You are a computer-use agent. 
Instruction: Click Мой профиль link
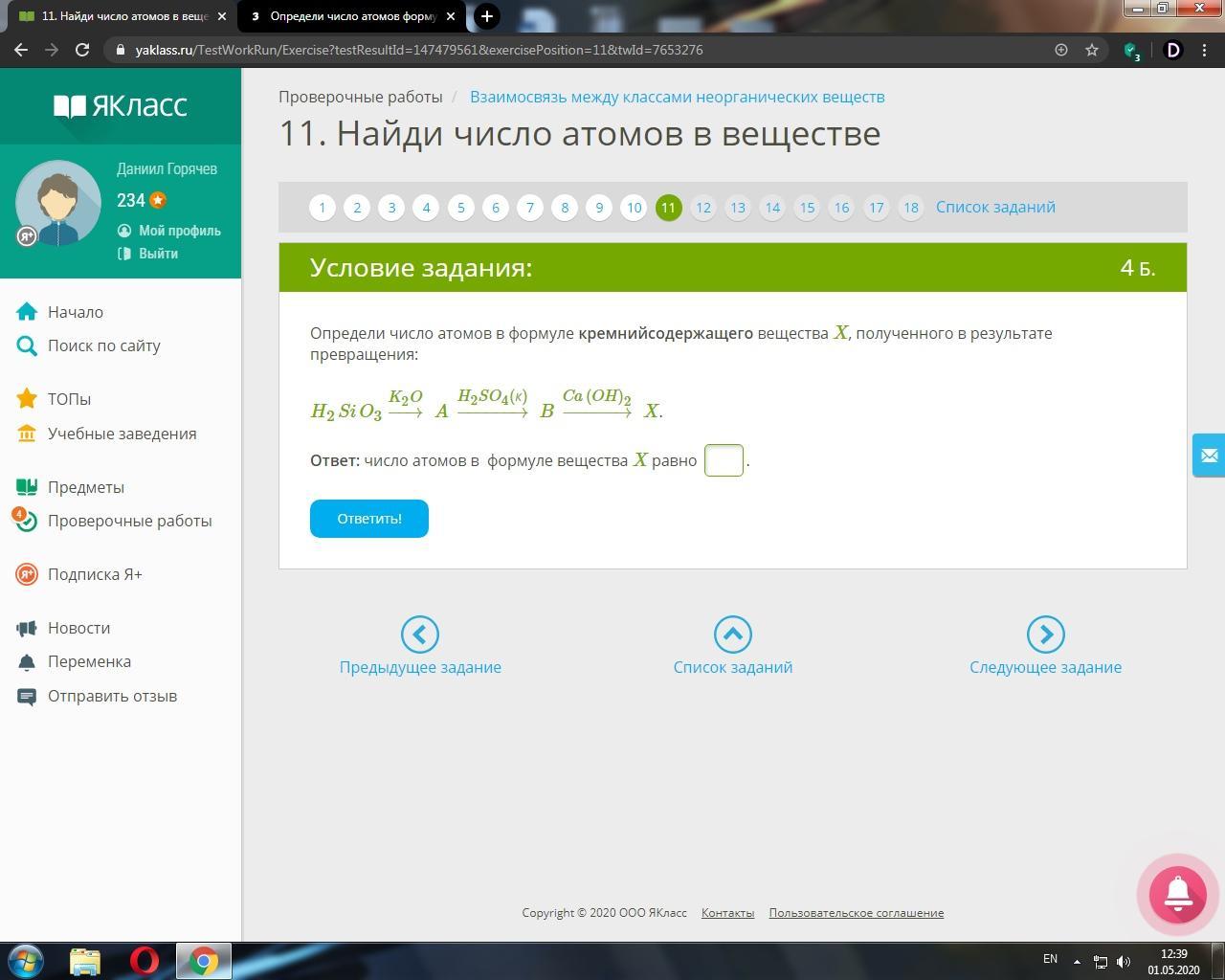coord(179,231)
